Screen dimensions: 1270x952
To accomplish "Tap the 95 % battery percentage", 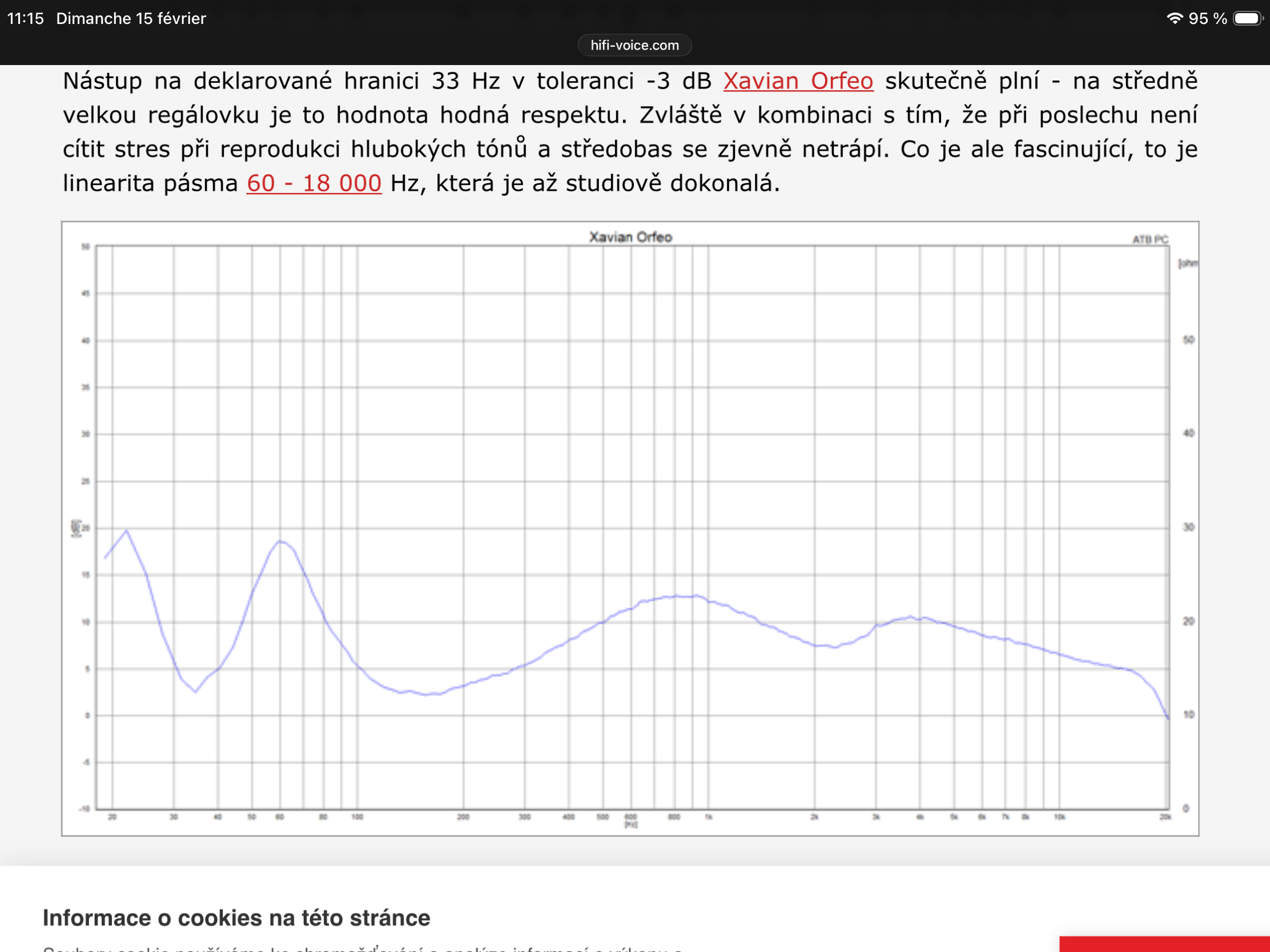I will pyautogui.click(x=1207, y=18).
